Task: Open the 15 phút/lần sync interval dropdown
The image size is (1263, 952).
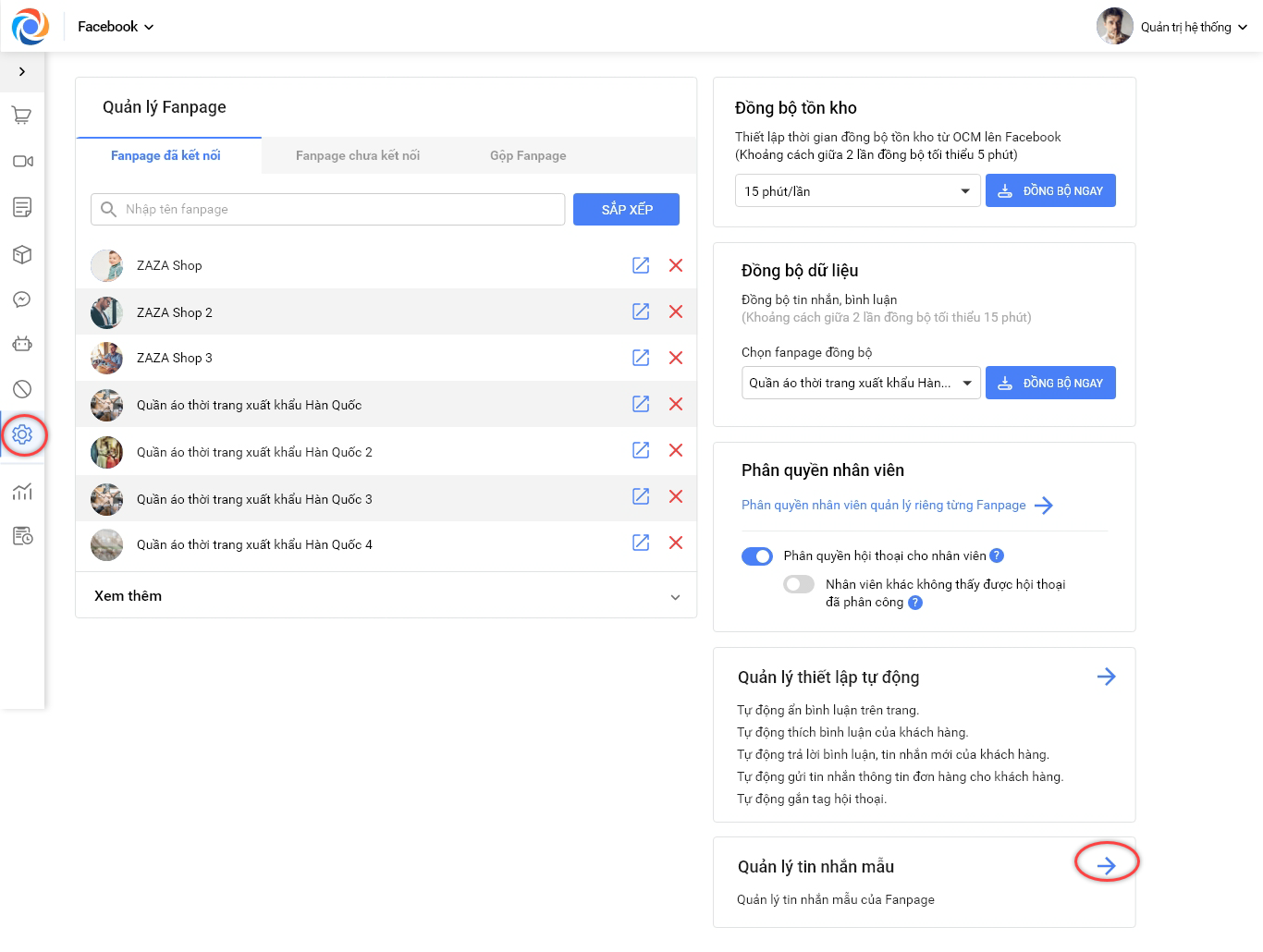Action: click(x=857, y=191)
